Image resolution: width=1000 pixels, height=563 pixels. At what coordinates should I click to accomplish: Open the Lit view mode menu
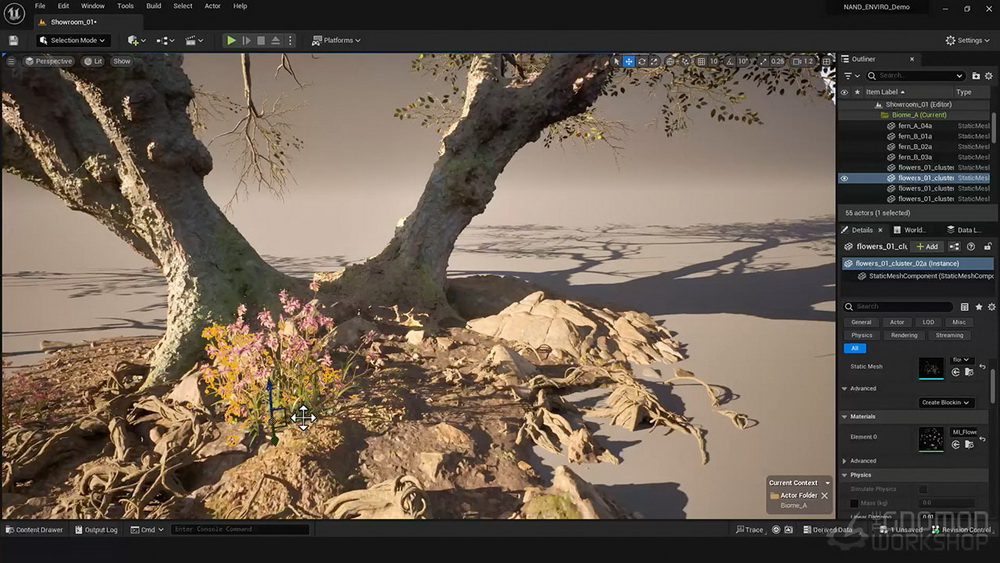(x=93, y=61)
